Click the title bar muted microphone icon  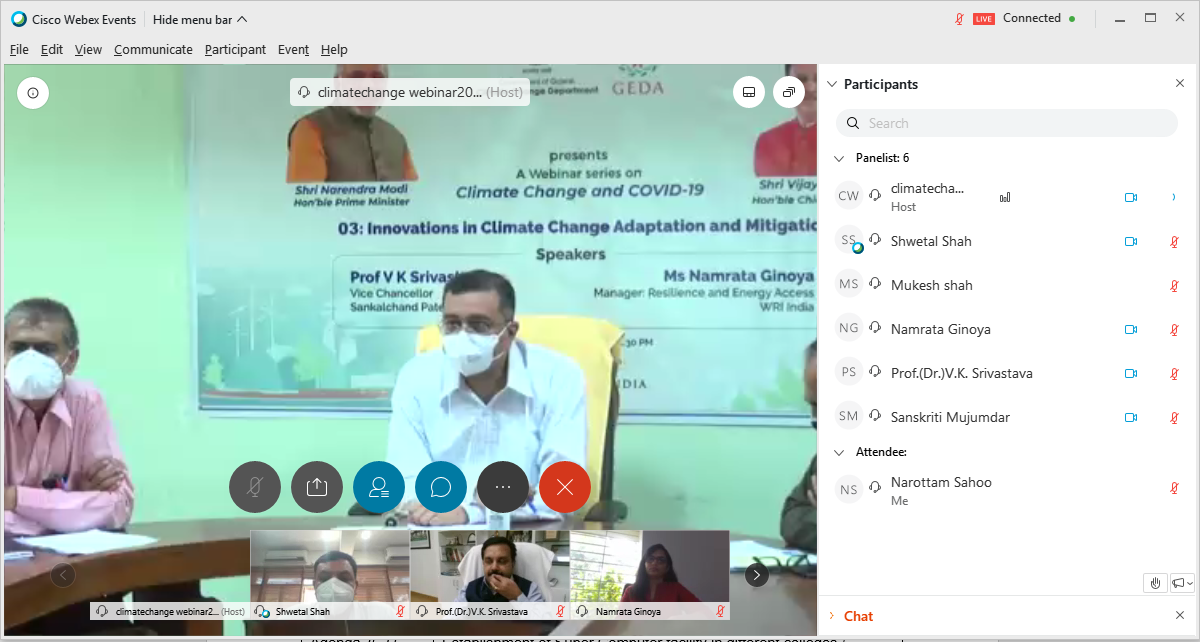point(960,18)
